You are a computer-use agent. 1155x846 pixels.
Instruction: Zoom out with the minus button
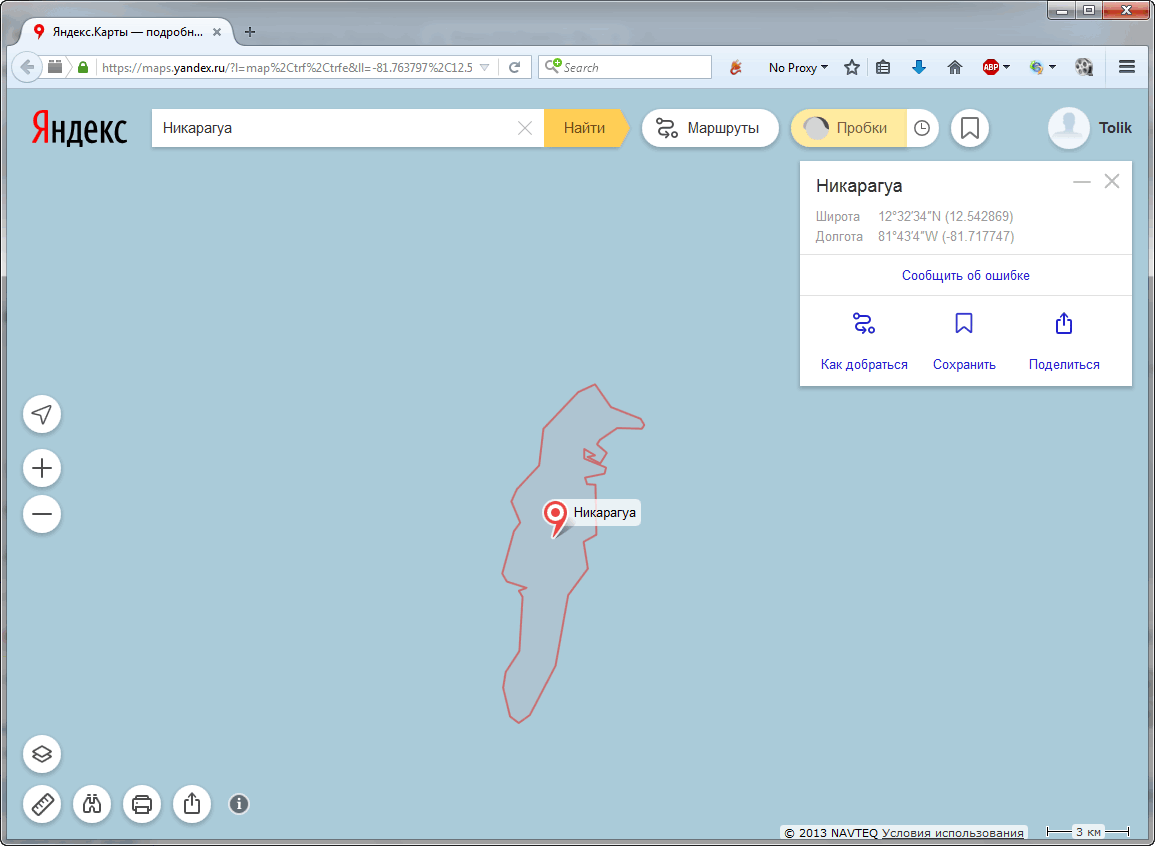(42, 515)
